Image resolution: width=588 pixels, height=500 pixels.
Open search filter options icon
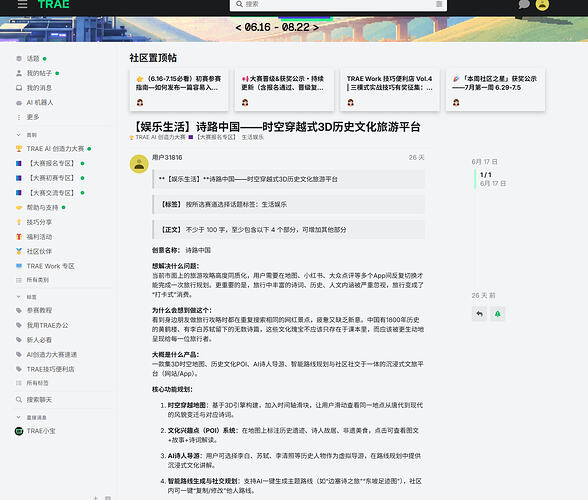coord(439,4)
